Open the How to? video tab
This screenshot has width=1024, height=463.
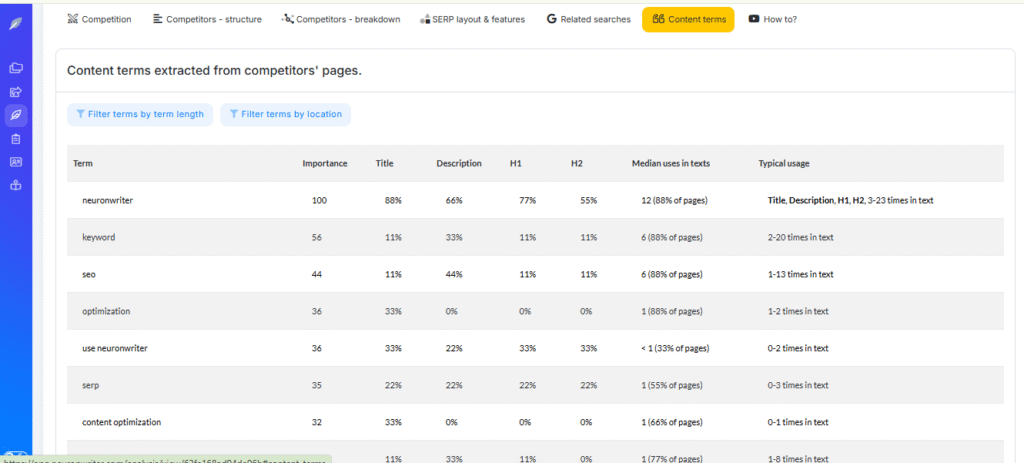tap(773, 20)
